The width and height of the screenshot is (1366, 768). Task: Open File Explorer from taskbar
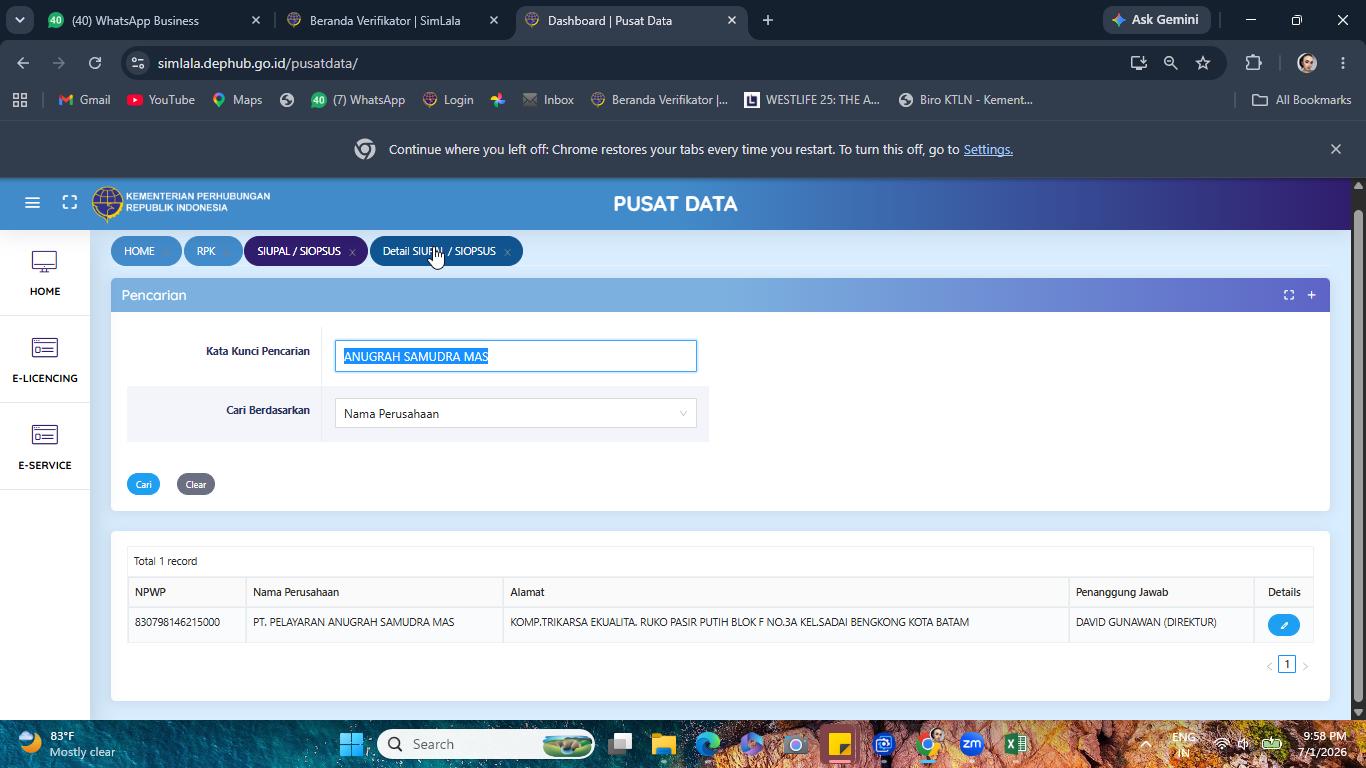[x=664, y=744]
